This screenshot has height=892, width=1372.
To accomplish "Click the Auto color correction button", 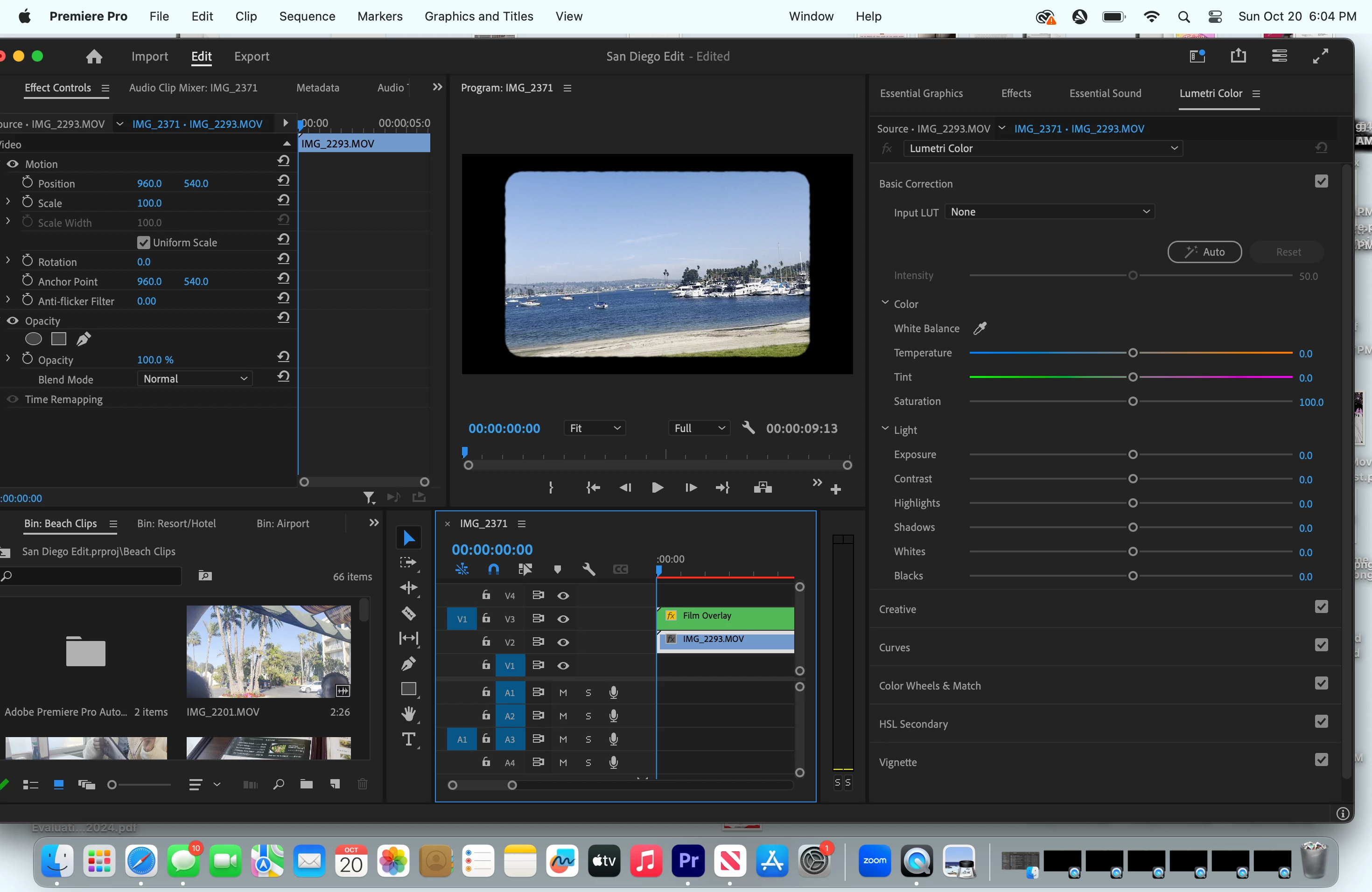I will pyautogui.click(x=1204, y=252).
